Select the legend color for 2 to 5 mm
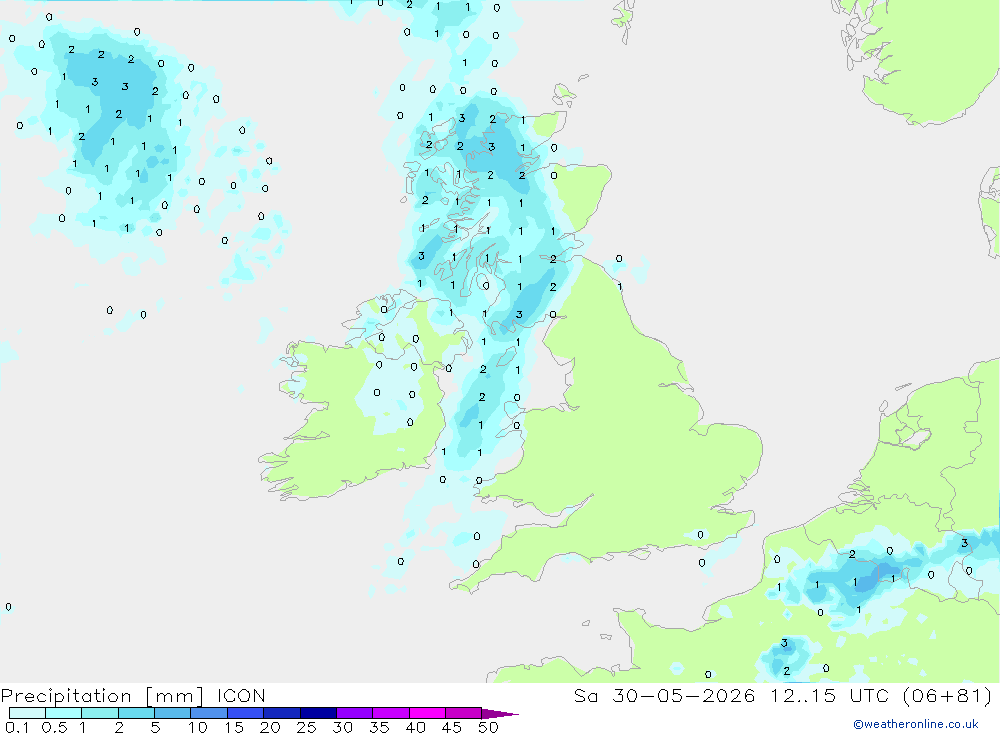 coord(136,713)
